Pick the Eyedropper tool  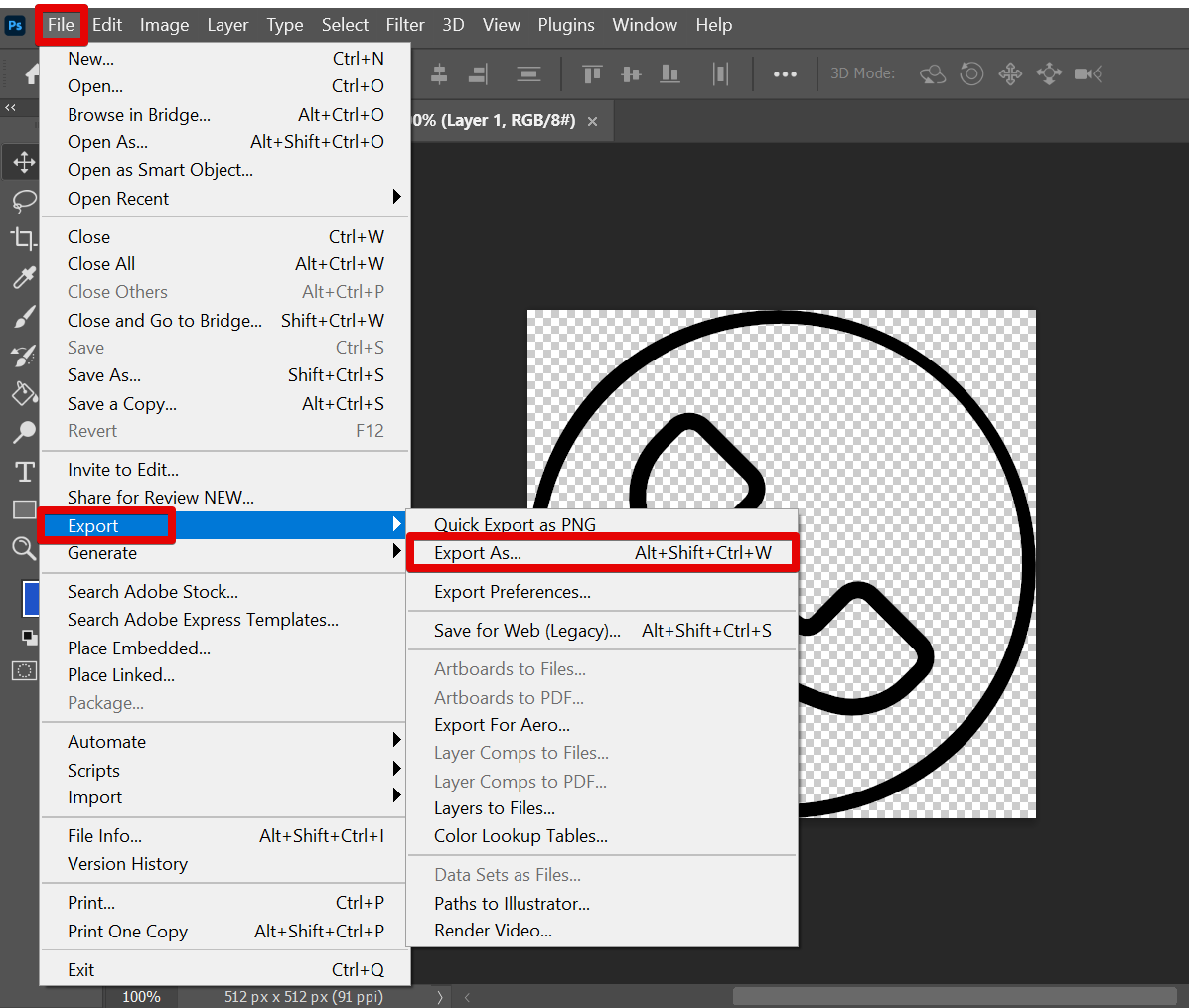point(24,277)
